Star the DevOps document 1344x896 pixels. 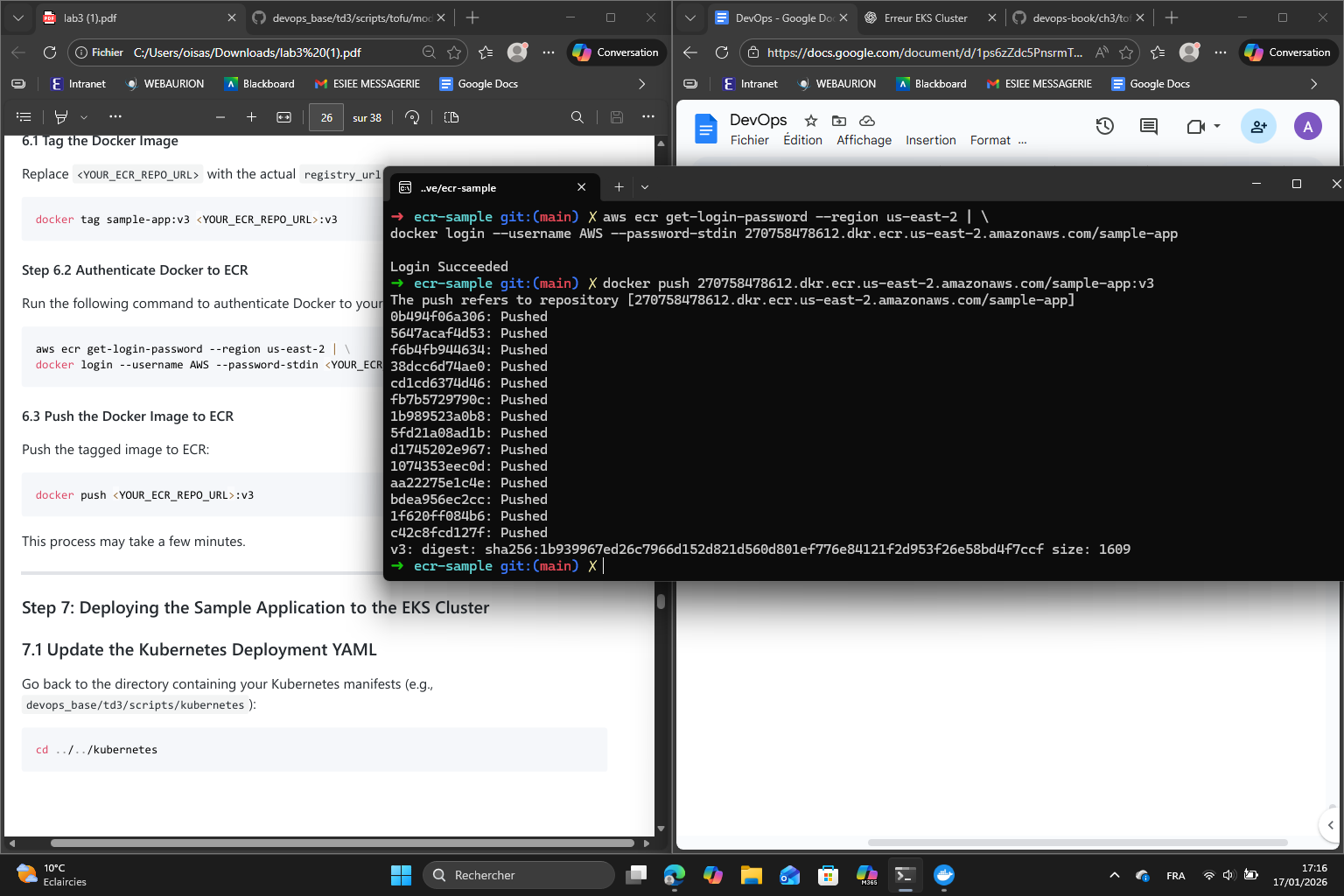pos(811,121)
